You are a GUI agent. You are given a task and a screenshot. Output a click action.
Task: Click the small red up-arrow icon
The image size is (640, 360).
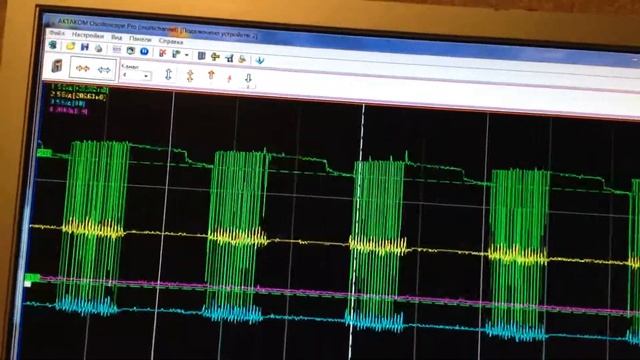pos(229,78)
